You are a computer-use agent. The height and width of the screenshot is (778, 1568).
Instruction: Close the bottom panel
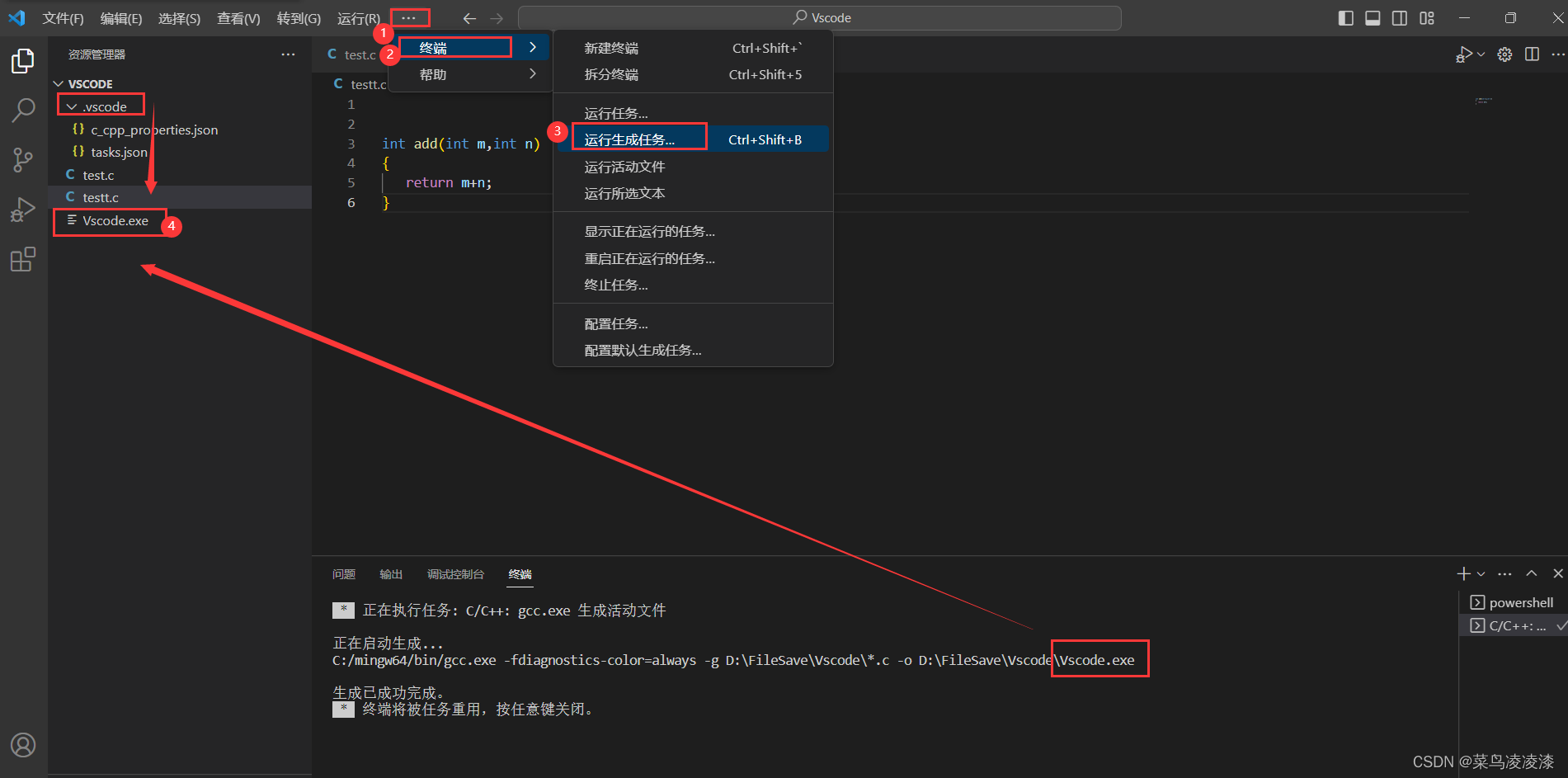1558,573
